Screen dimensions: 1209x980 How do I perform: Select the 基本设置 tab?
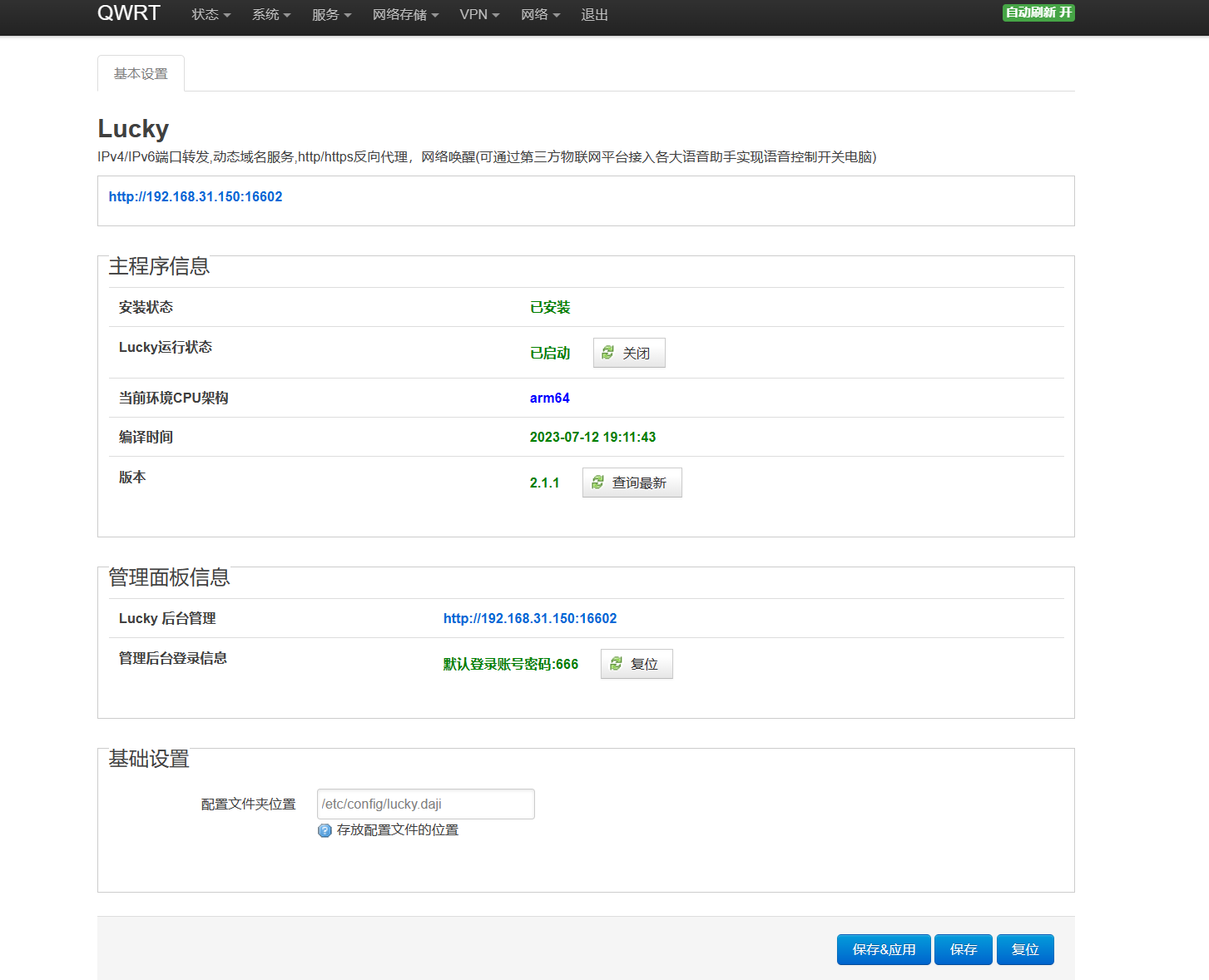[141, 73]
